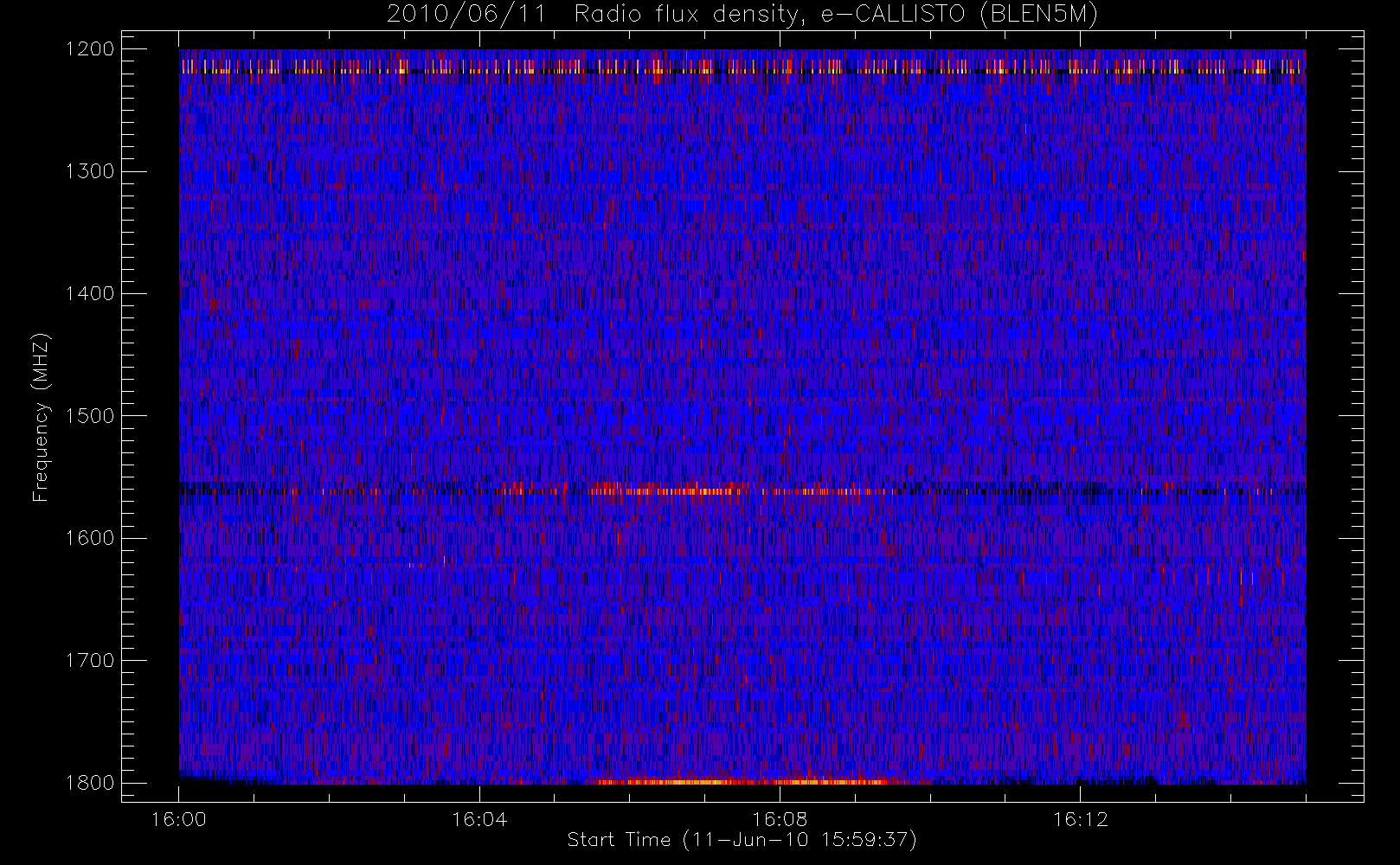Click the 1400 frequency tick label
Viewport: 1400px width, 865px height.
tap(90, 294)
